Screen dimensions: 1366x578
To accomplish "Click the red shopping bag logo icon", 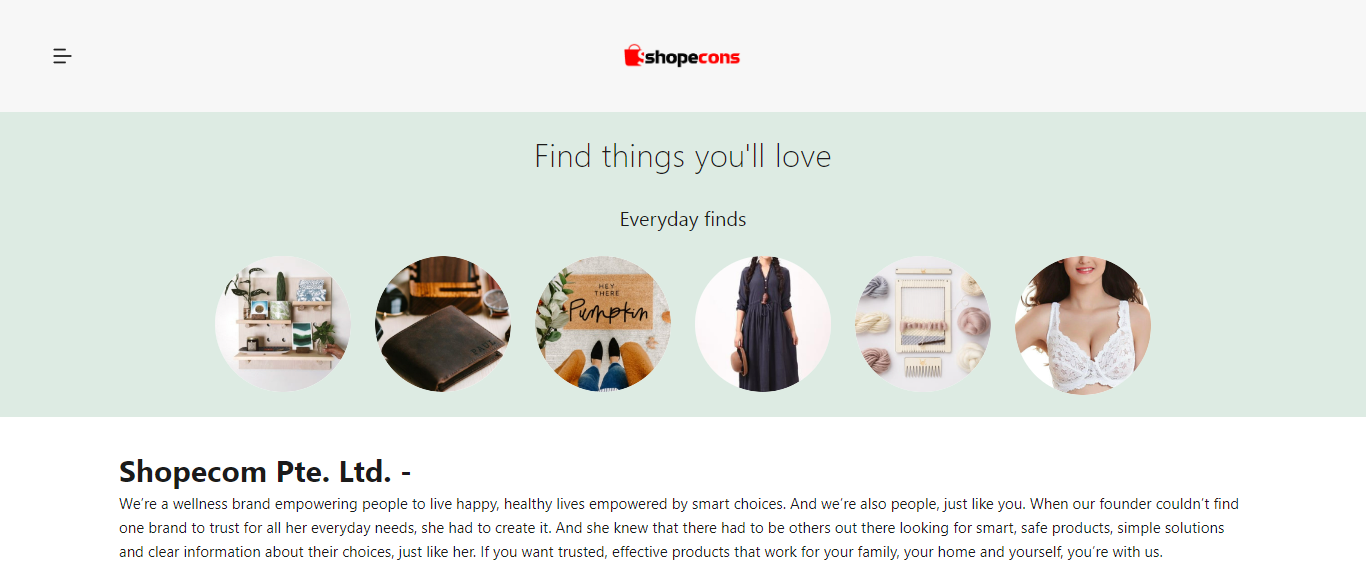I will tap(632, 56).
